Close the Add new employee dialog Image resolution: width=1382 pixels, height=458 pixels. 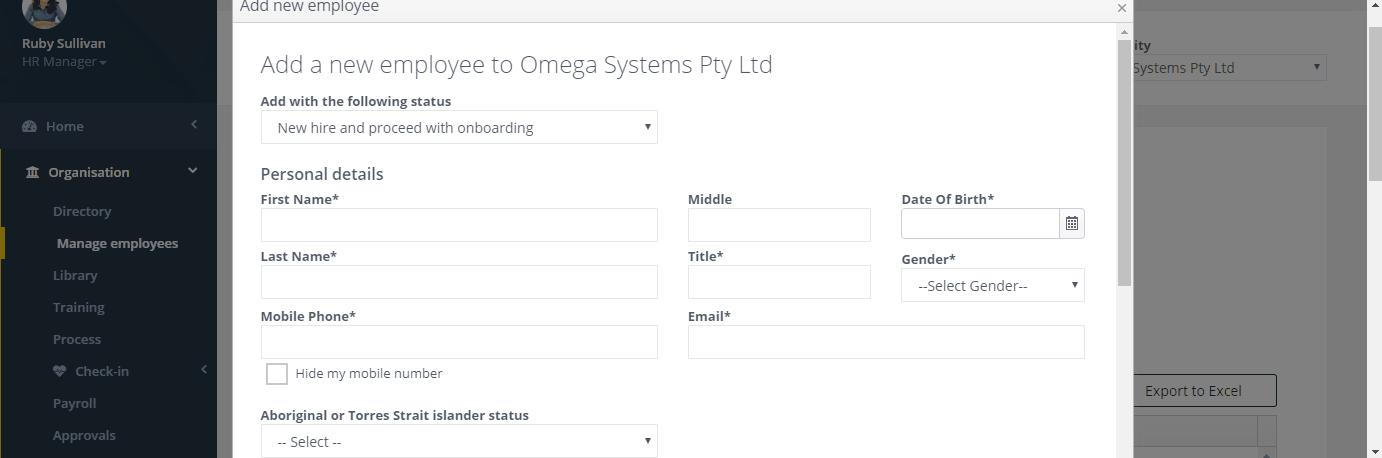point(1122,8)
